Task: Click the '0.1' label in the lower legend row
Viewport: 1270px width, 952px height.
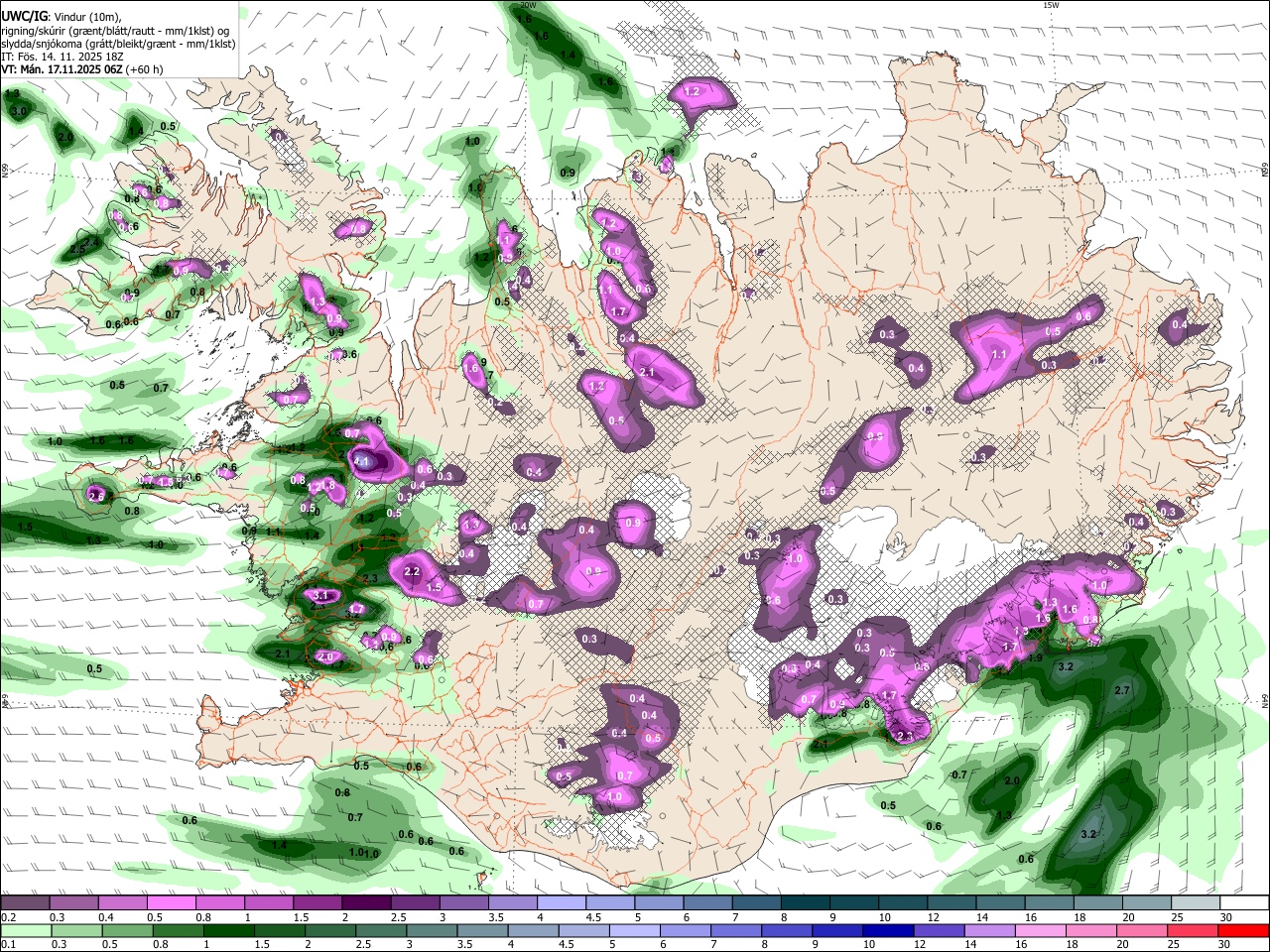Action: pyautogui.click(x=8, y=945)
